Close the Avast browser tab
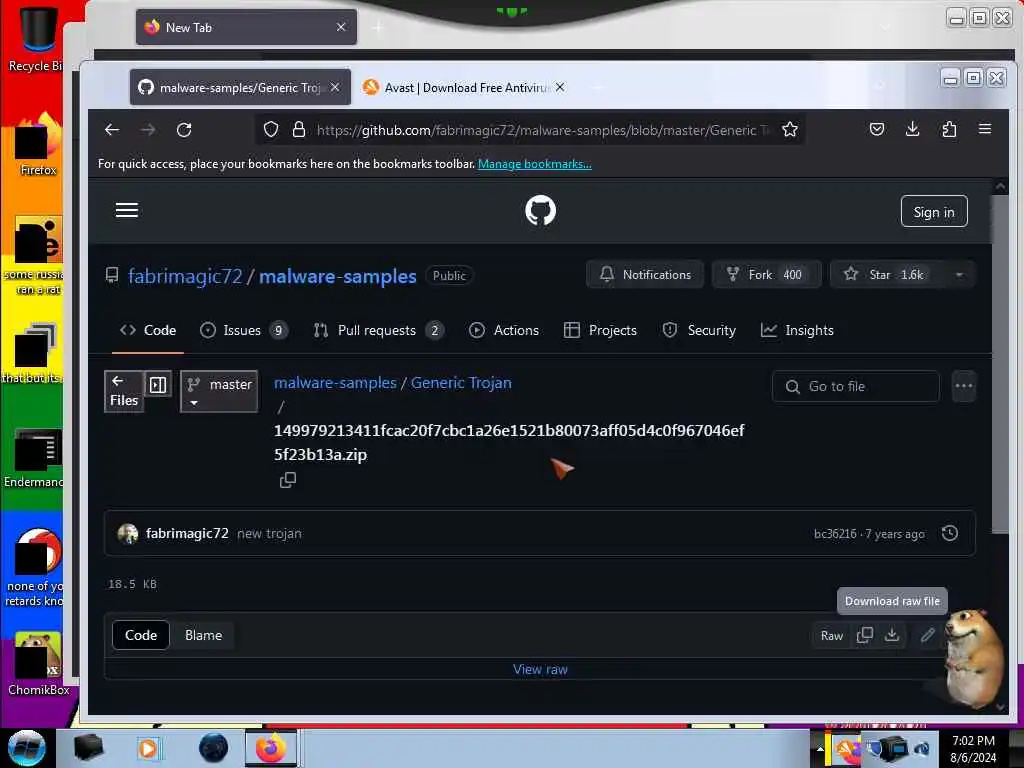The image size is (1024, 768). [x=560, y=87]
